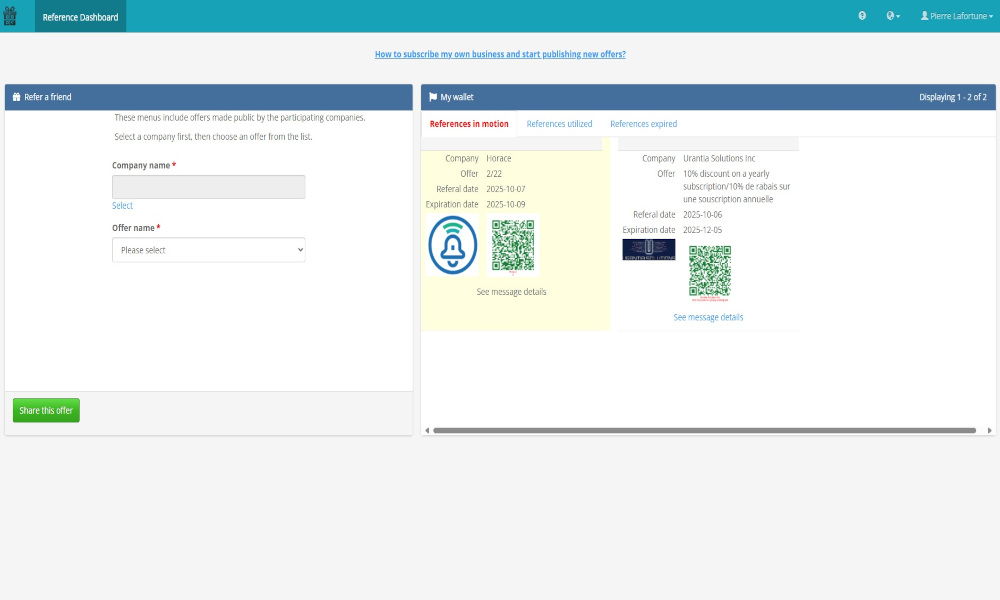Open the globe language selector
Screen dimensions: 1000x600
892,17
